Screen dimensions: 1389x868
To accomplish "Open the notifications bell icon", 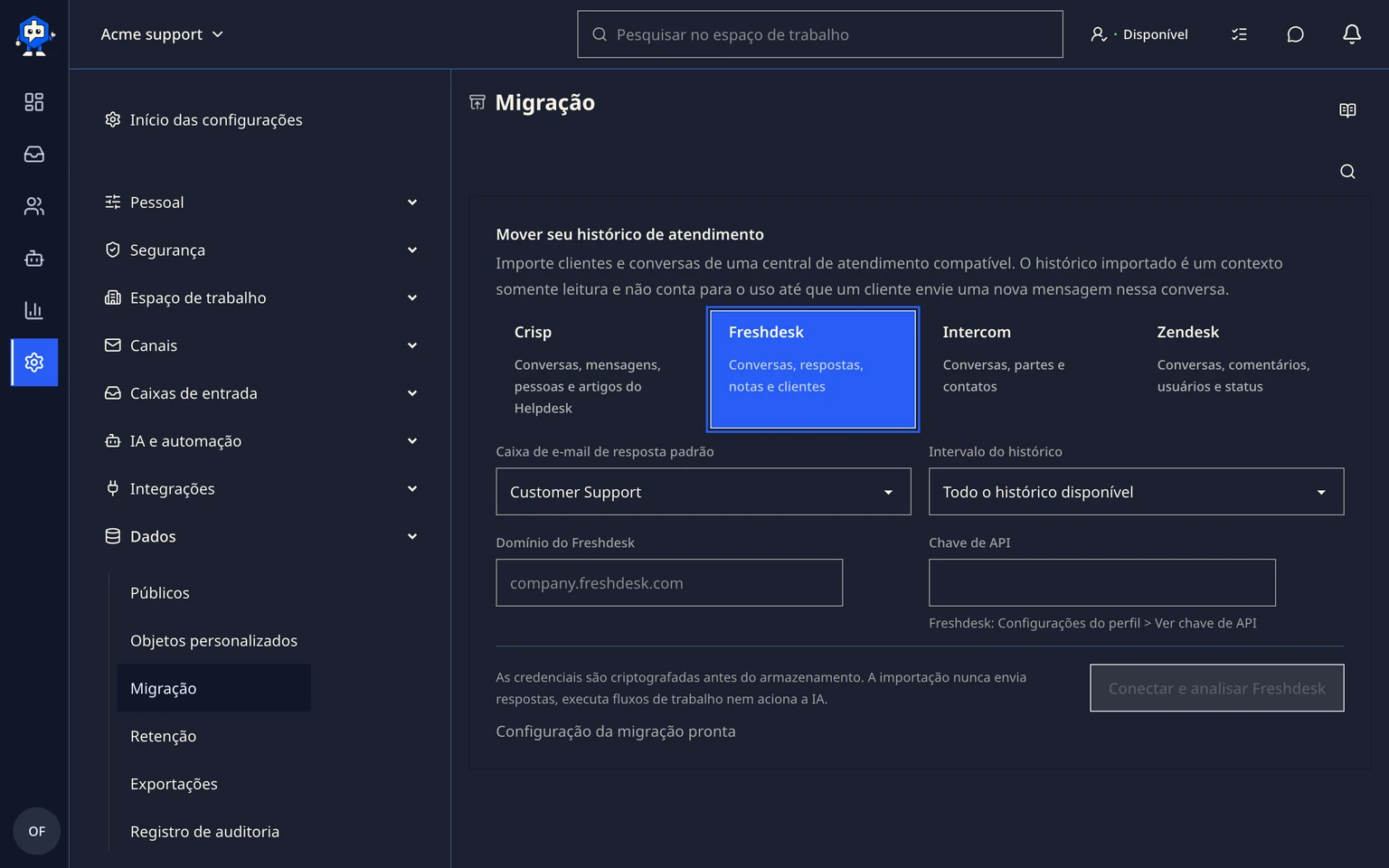I will point(1351,34).
